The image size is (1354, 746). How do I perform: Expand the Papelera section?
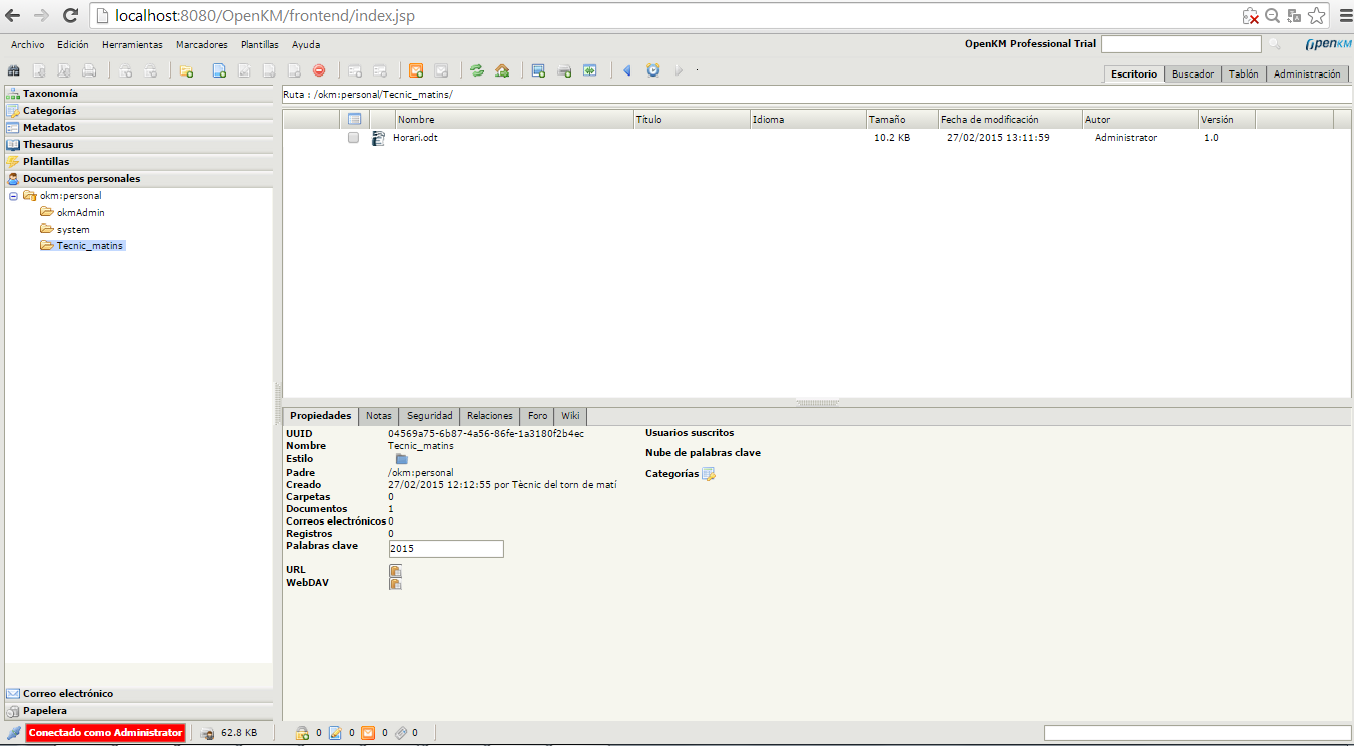(45, 711)
